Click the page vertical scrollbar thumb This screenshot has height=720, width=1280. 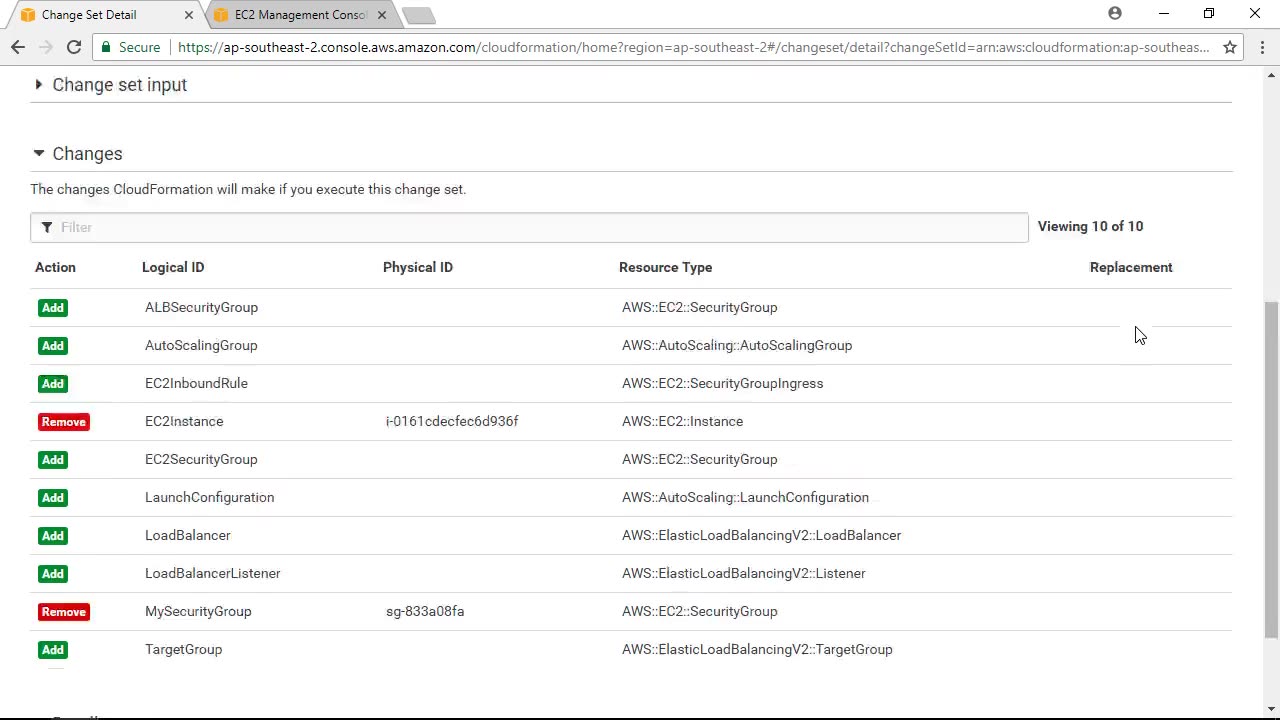click(x=1272, y=468)
